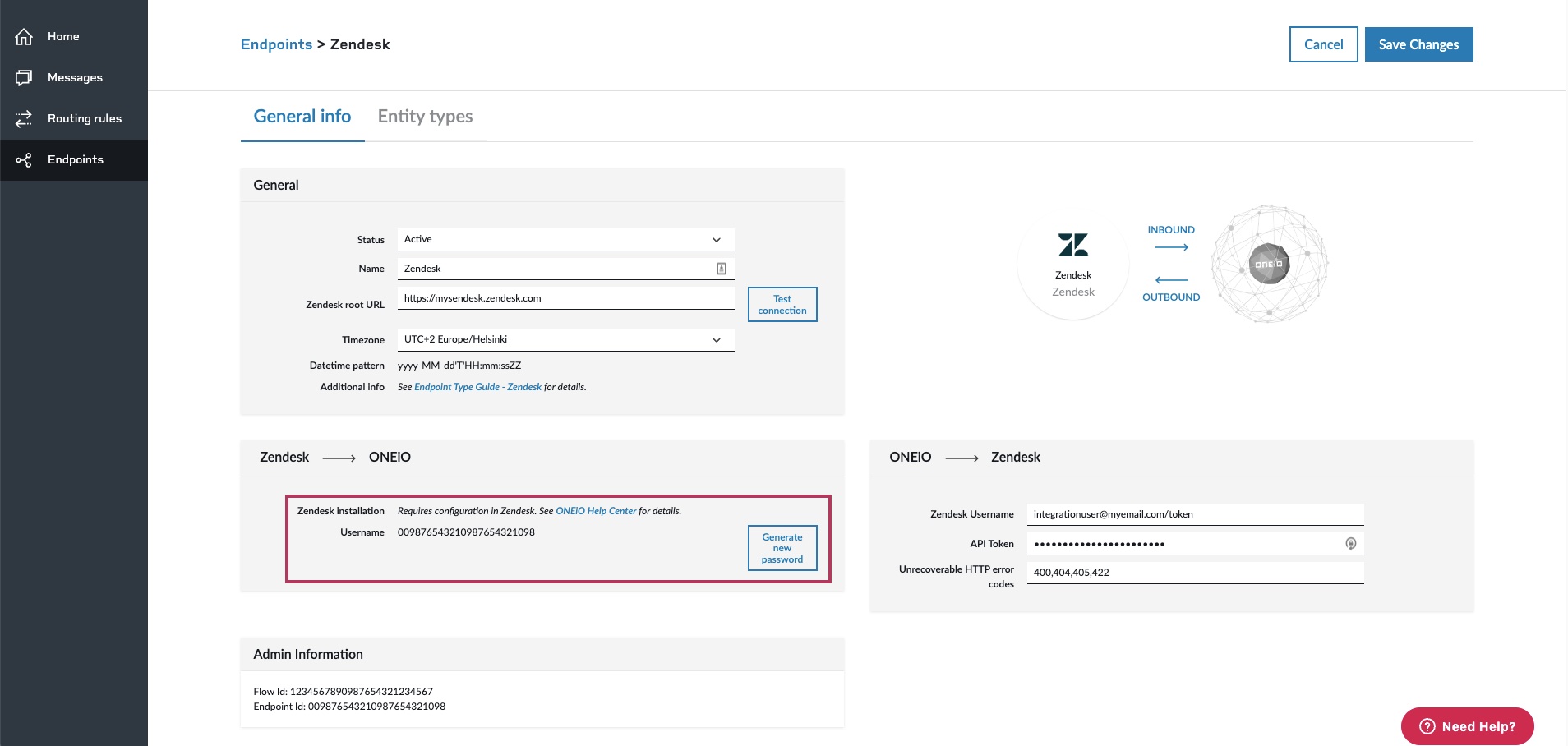Switch to the Entity types tab
Image resolution: width=1568 pixels, height=746 pixels.
tap(425, 117)
